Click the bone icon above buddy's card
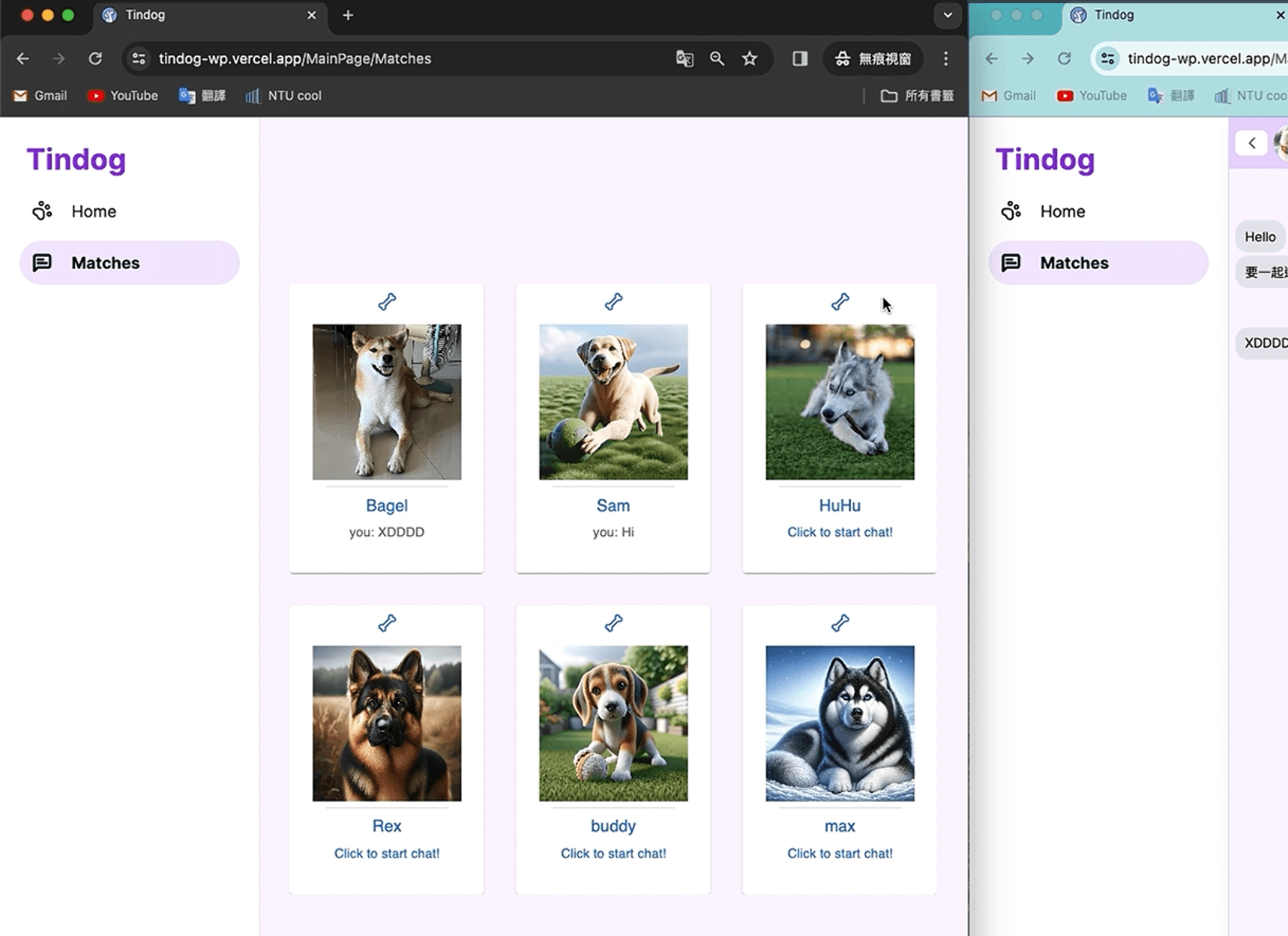 pyautogui.click(x=613, y=624)
